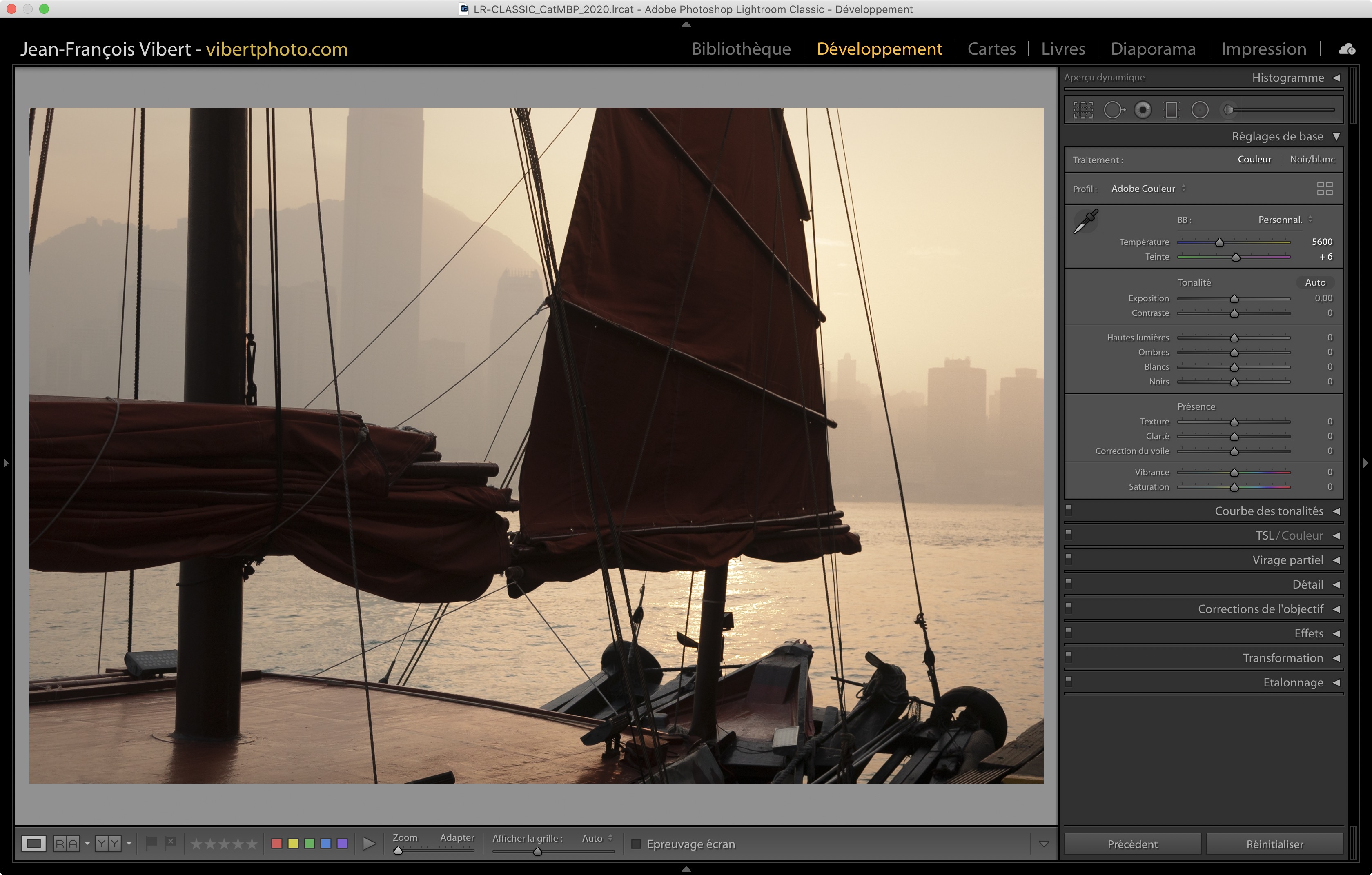The height and width of the screenshot is (875, 1372).
Task: Activate the Spot Removal tool
Action: pyautogui.click(x=1114, y=110)
